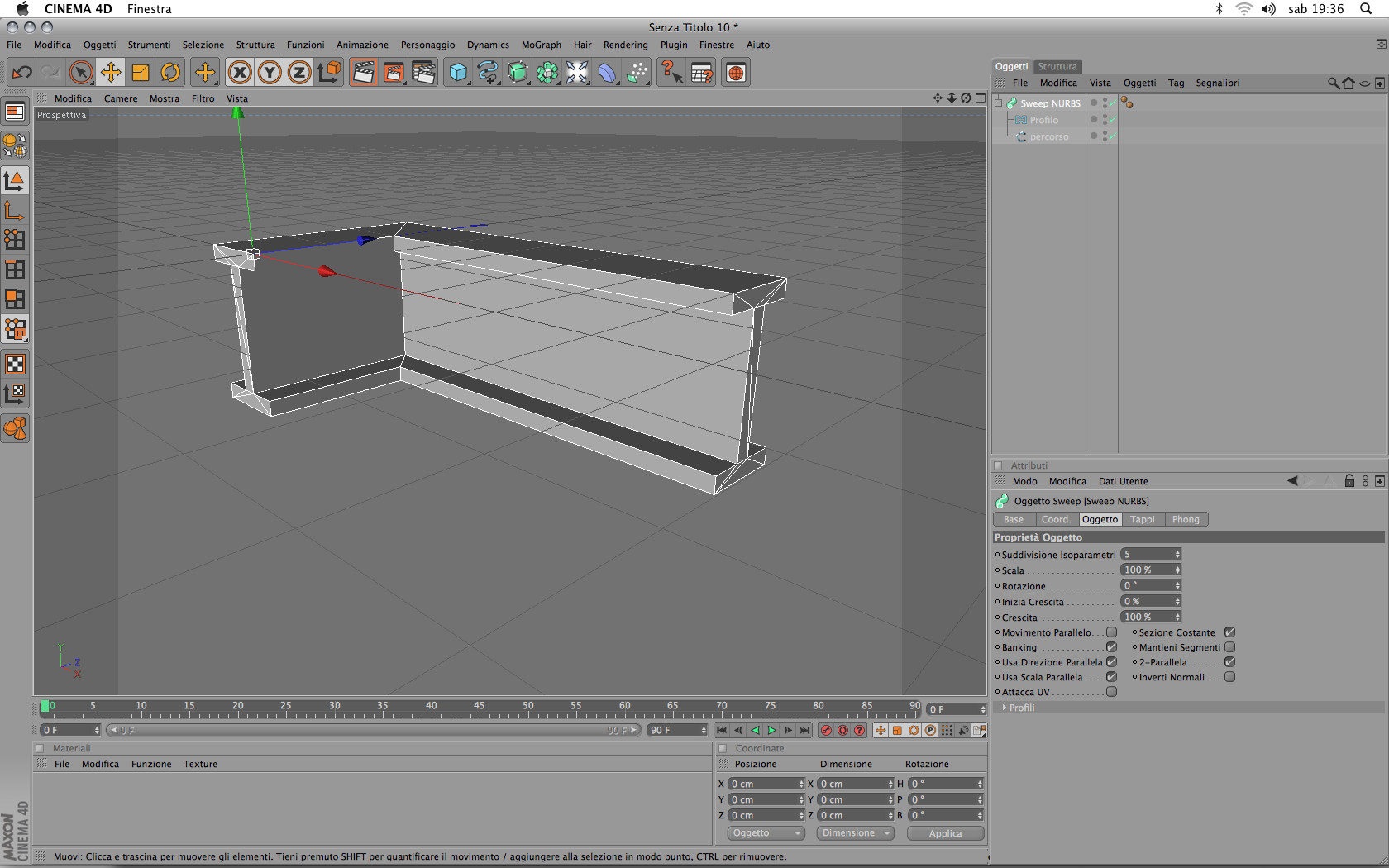Expand the Profili section
This screenshot has width=1389, height=868.
tap(1005, 708)
